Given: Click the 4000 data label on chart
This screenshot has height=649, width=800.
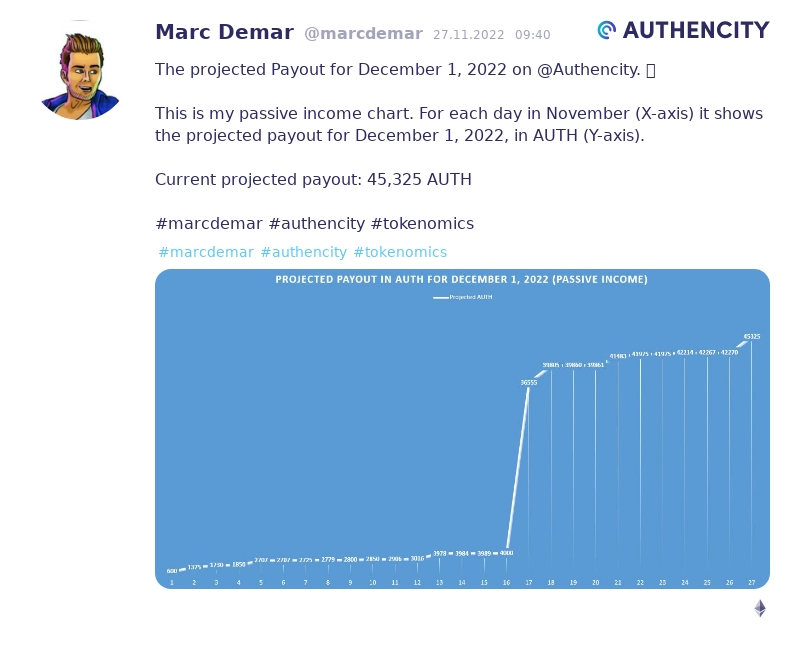Looking at the screenshot, I should coord(506,553).
